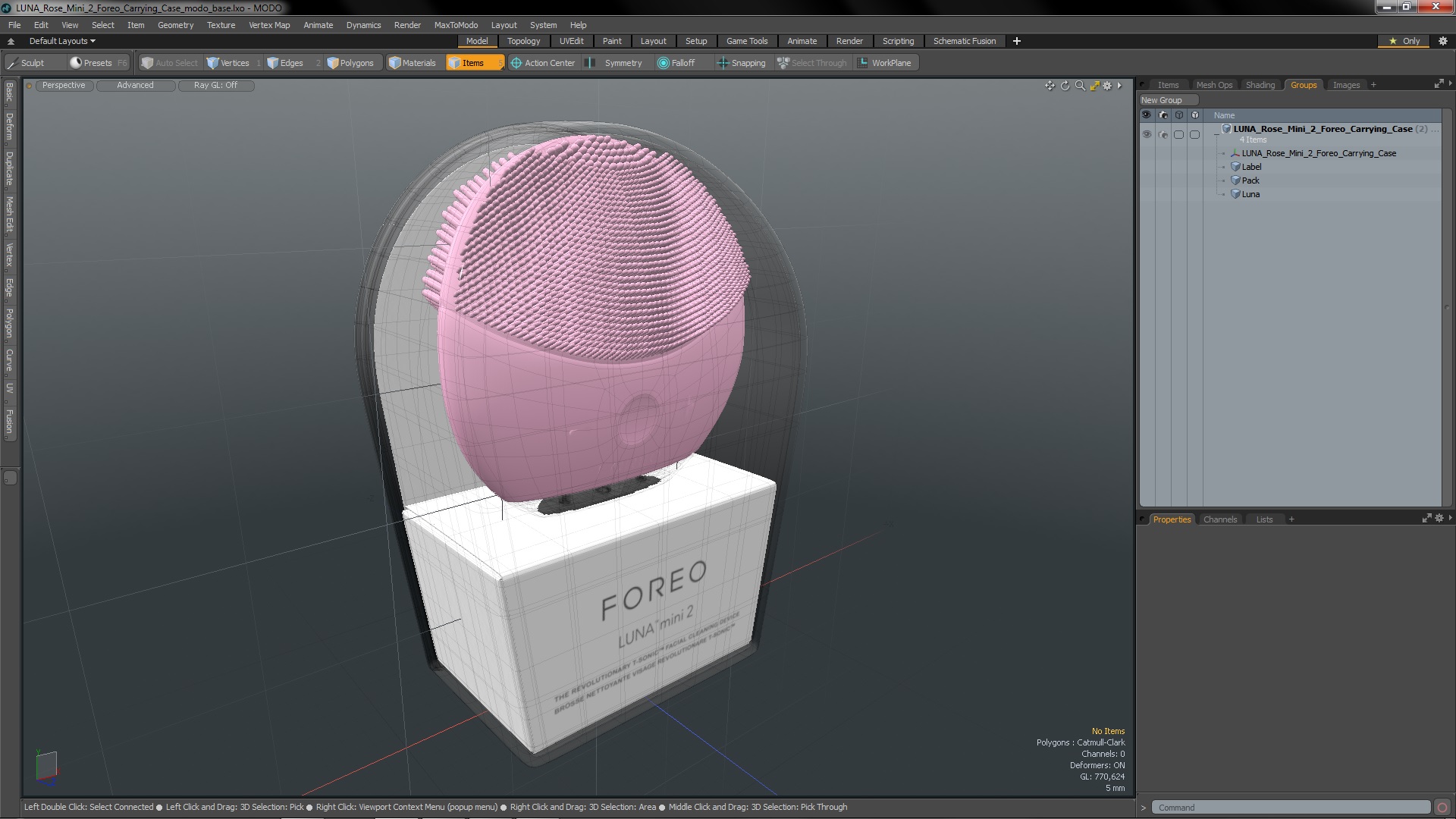The width and height of the screenshot is (1456, 819).
Task: Maximize the Properties panel with expand icon
Action: [x=1426, y=519]
